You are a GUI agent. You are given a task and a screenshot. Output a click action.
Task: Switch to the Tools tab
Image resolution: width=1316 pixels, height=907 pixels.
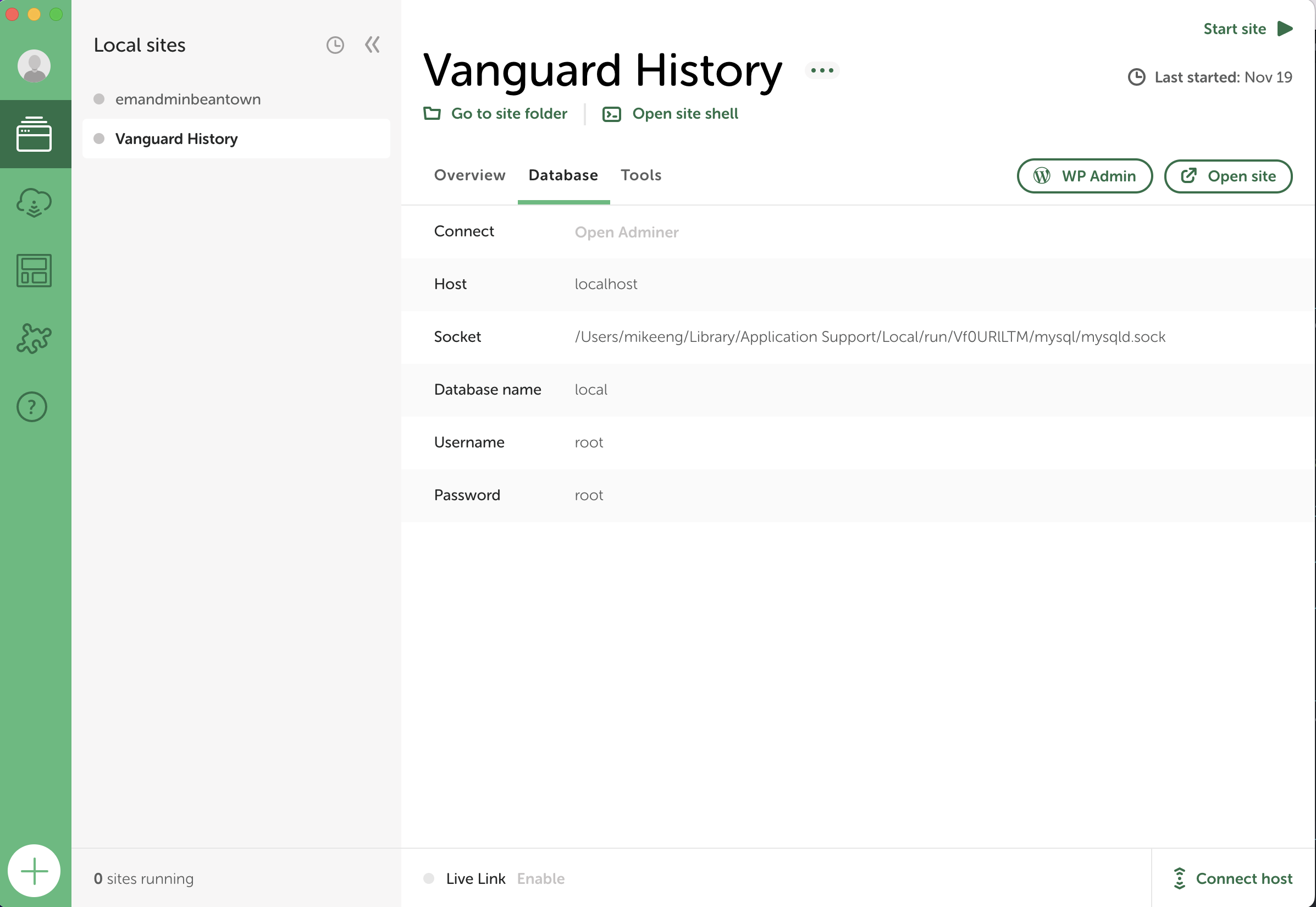coord(641,175)
